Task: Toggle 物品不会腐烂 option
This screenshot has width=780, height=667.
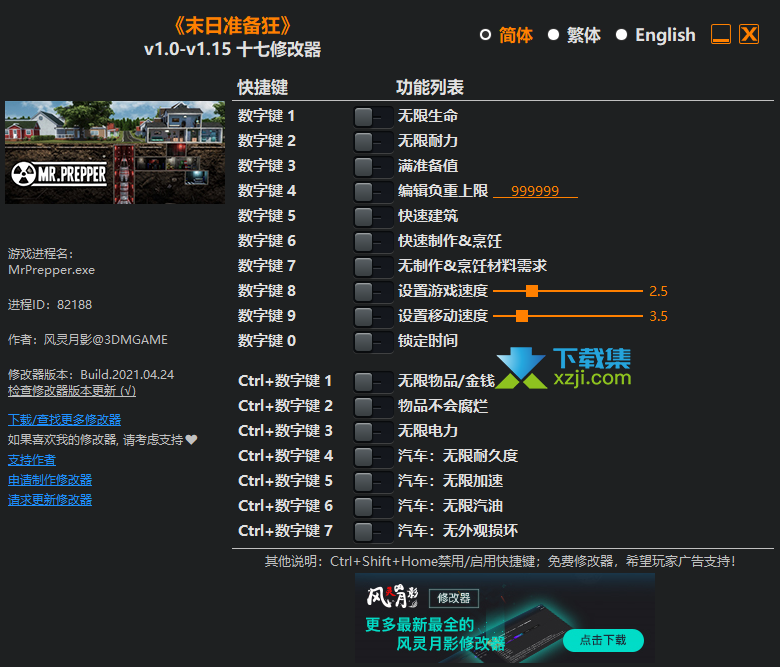Action: point(373,406)
